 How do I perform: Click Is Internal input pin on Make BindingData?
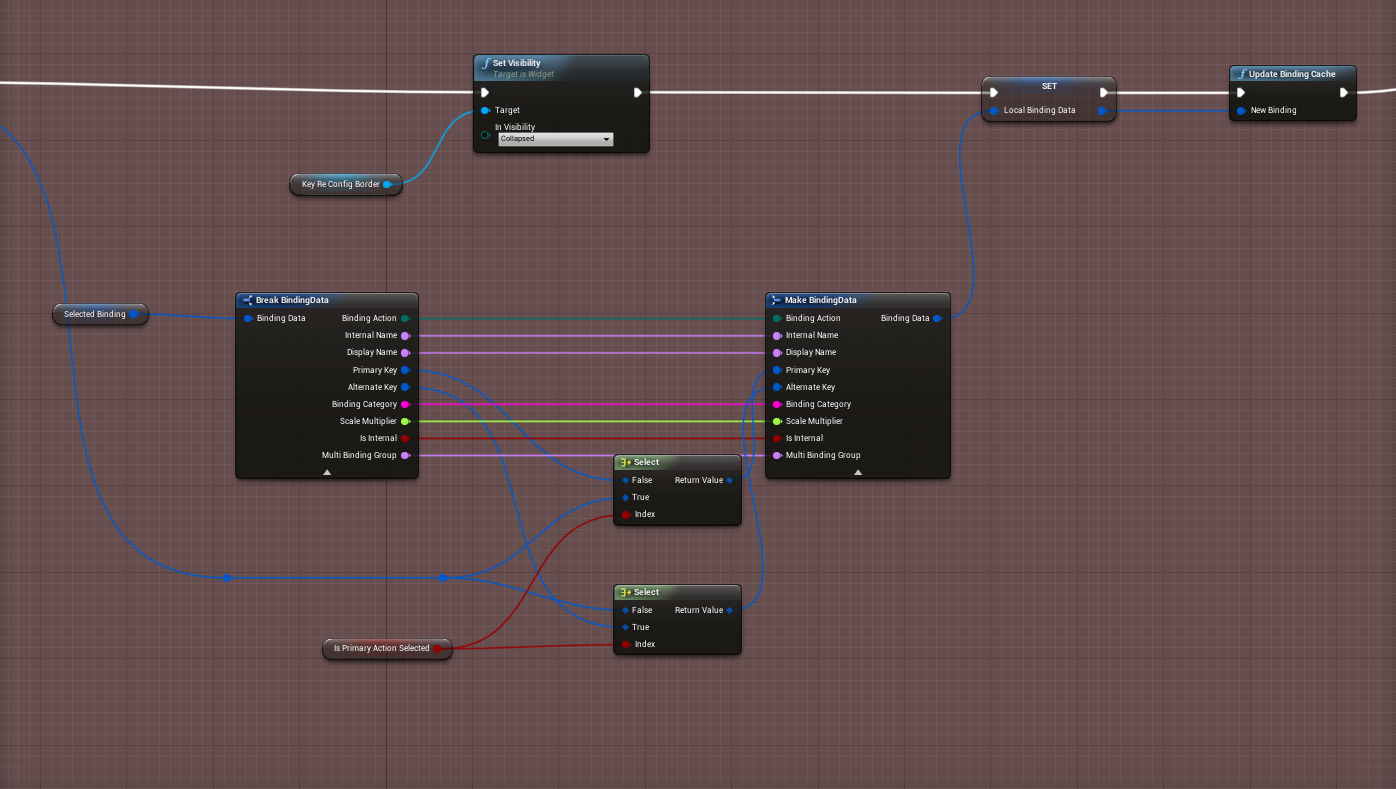(x=777, y=438)
